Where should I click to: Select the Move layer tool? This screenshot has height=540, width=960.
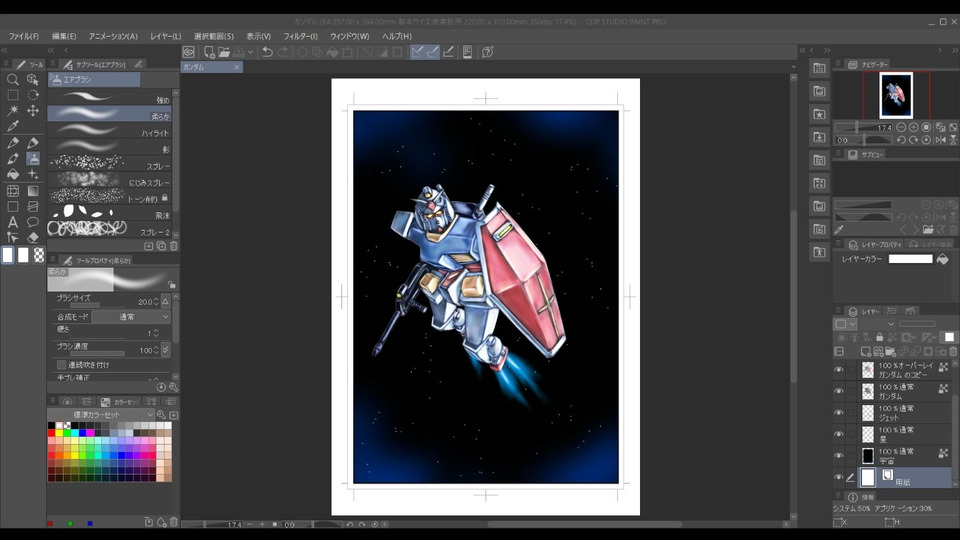point(33,111)
